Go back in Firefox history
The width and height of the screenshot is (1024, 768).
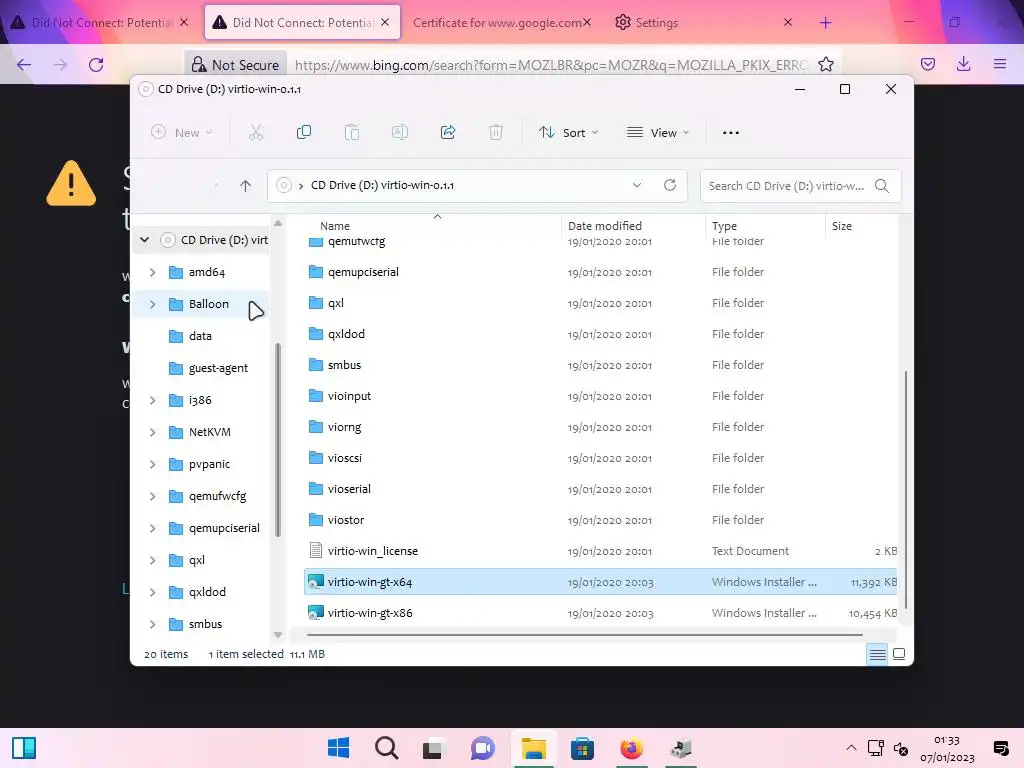click(24, 65)
